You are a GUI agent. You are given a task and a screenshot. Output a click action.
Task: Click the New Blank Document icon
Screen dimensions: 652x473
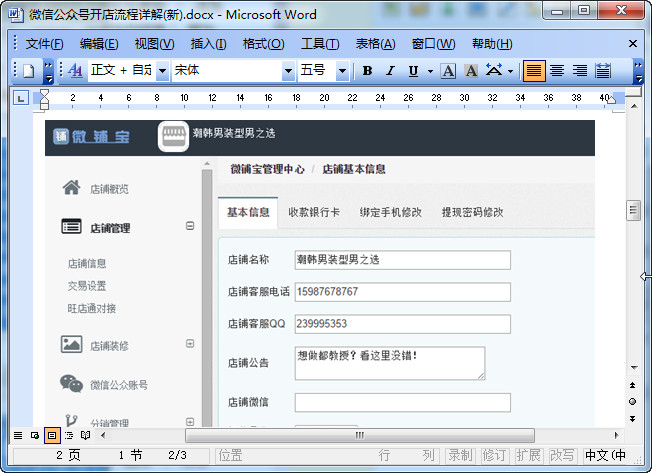click(x=28, y=71)
